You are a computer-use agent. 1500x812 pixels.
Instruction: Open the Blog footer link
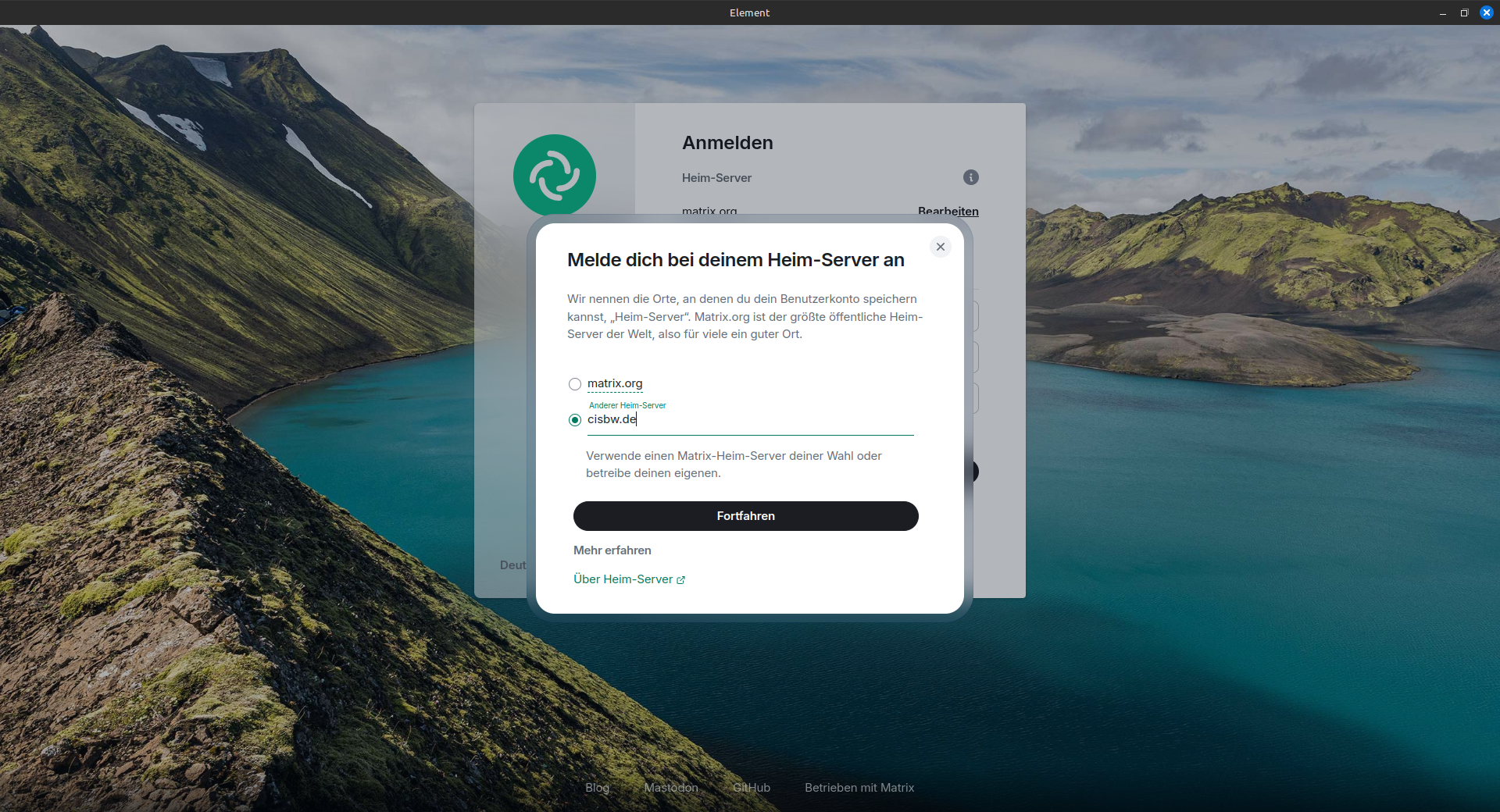[597, 788]
